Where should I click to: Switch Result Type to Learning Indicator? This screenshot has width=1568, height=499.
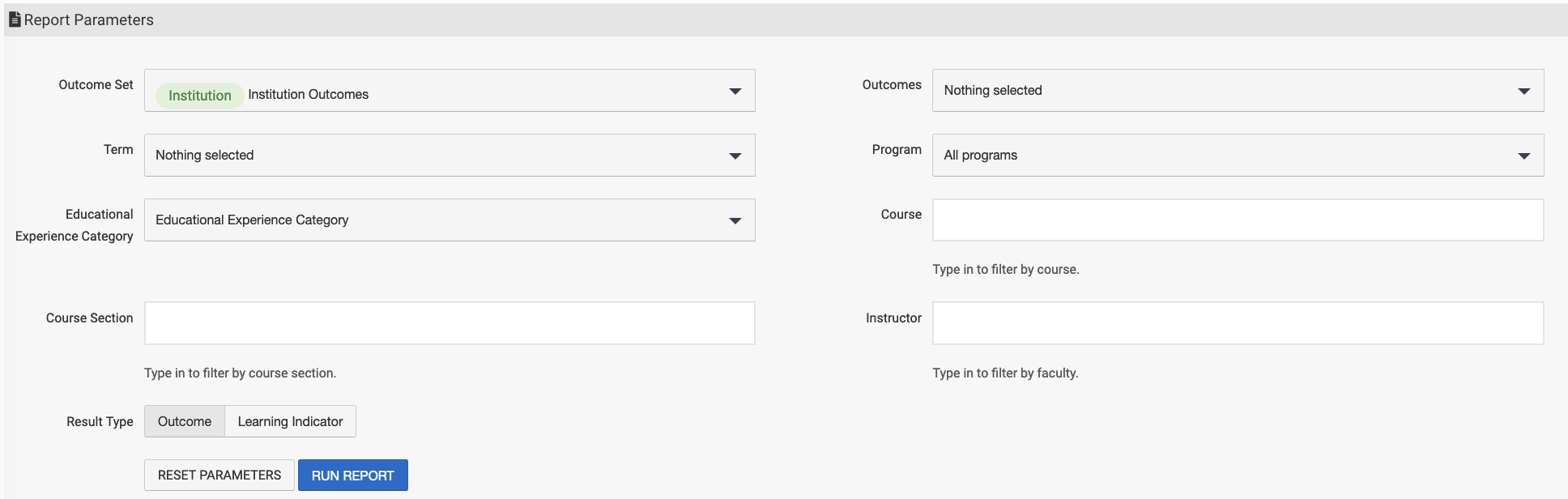(x=290, y=421)
